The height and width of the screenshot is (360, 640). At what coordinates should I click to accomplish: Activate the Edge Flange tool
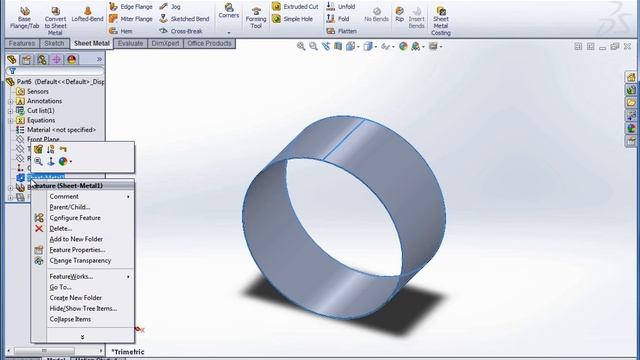tap(131, 7)
